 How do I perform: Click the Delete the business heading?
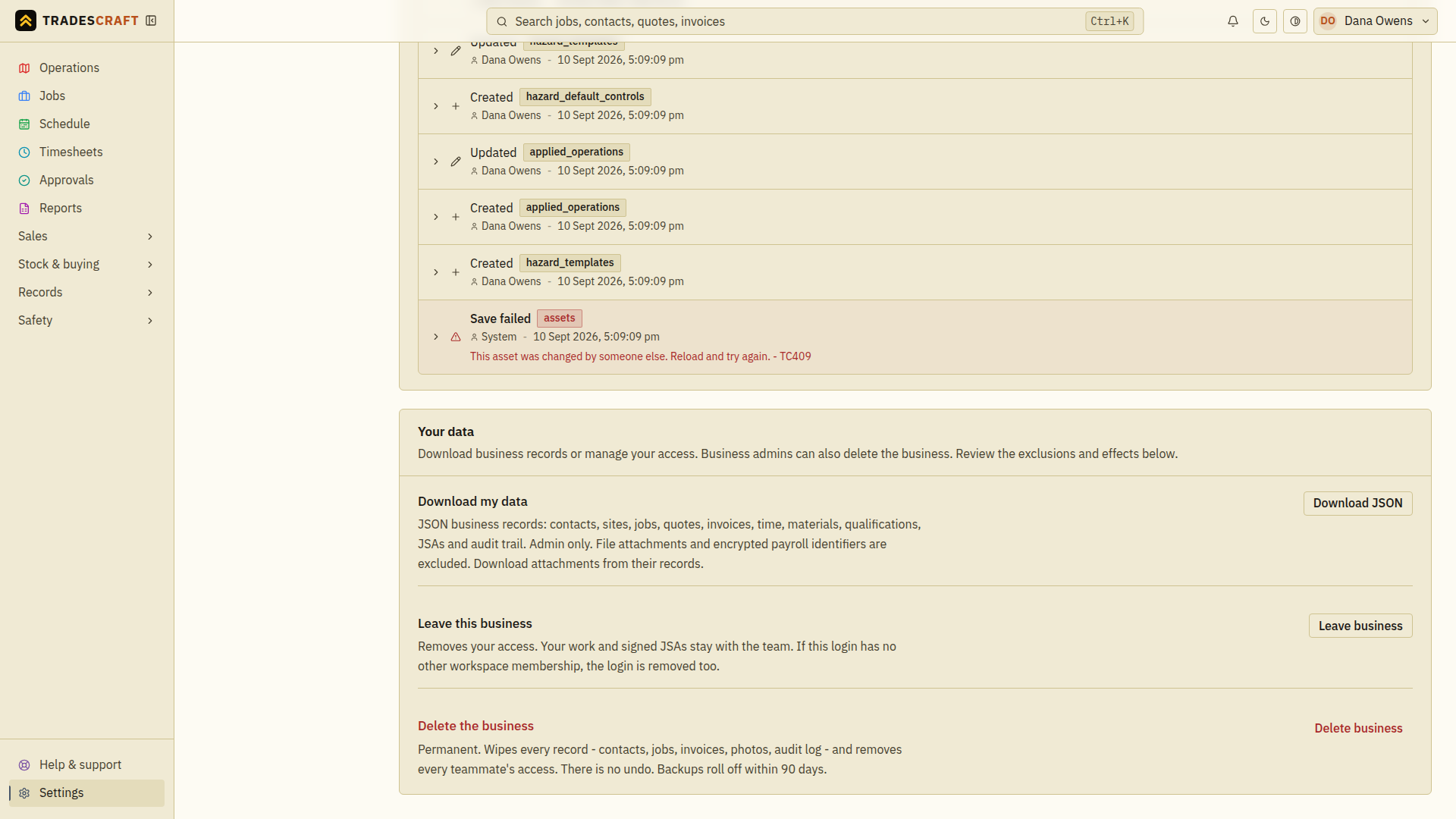point(475,726)
